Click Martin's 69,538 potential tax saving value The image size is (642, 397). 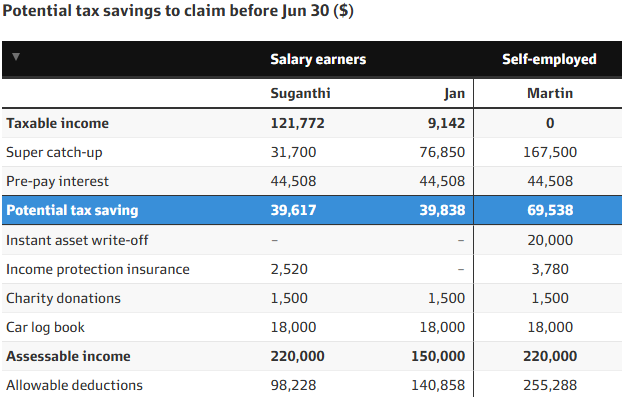coord(550,210)
